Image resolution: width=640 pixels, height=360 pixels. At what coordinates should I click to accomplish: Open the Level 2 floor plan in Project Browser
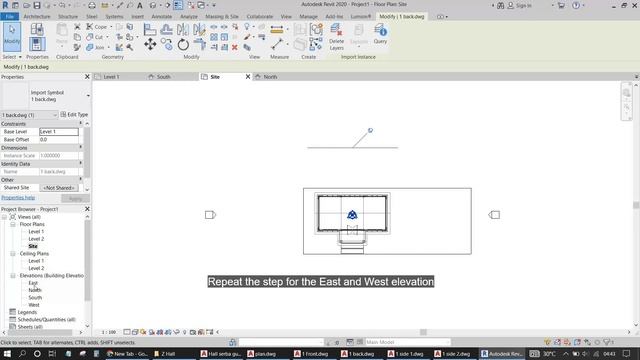(36, 239)
